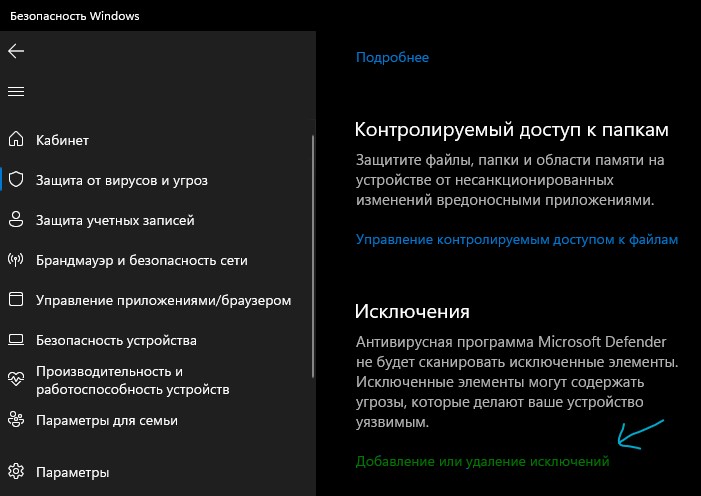Viewport: 701px width, 496px height.
Task: Click the Исключения heading
Action: tap(412, 311)
